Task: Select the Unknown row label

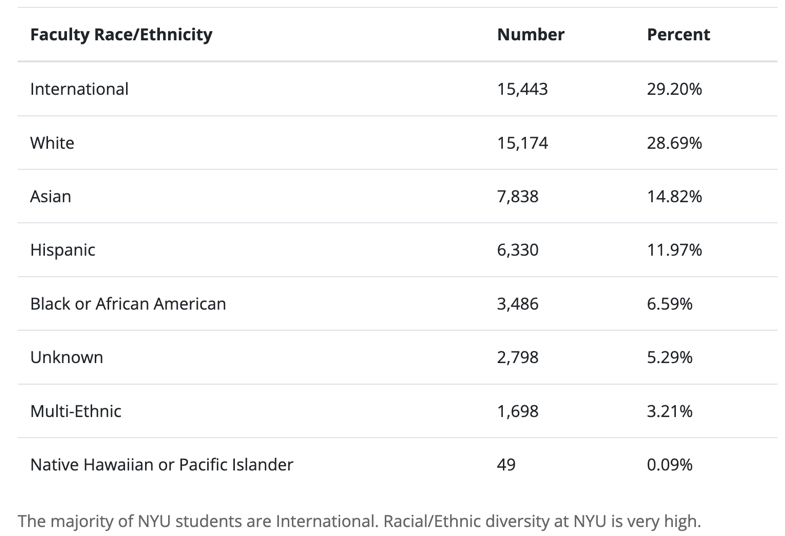Action: point(67,358)
